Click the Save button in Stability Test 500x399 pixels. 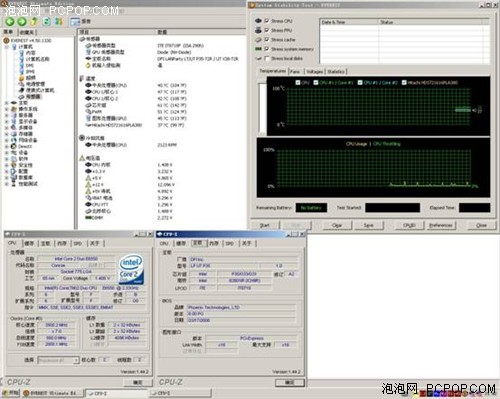[369, 225]
